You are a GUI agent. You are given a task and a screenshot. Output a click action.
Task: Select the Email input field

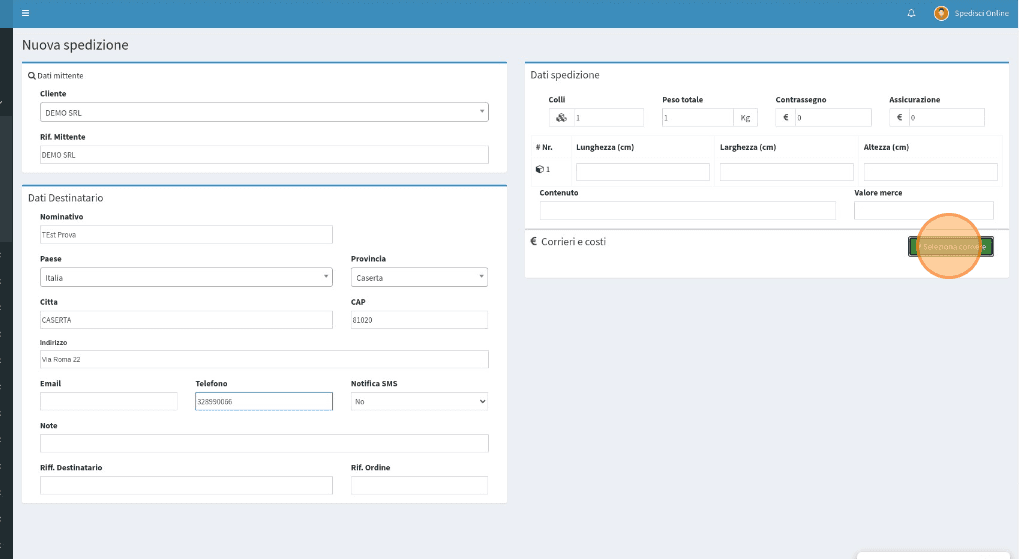point(109,401)
